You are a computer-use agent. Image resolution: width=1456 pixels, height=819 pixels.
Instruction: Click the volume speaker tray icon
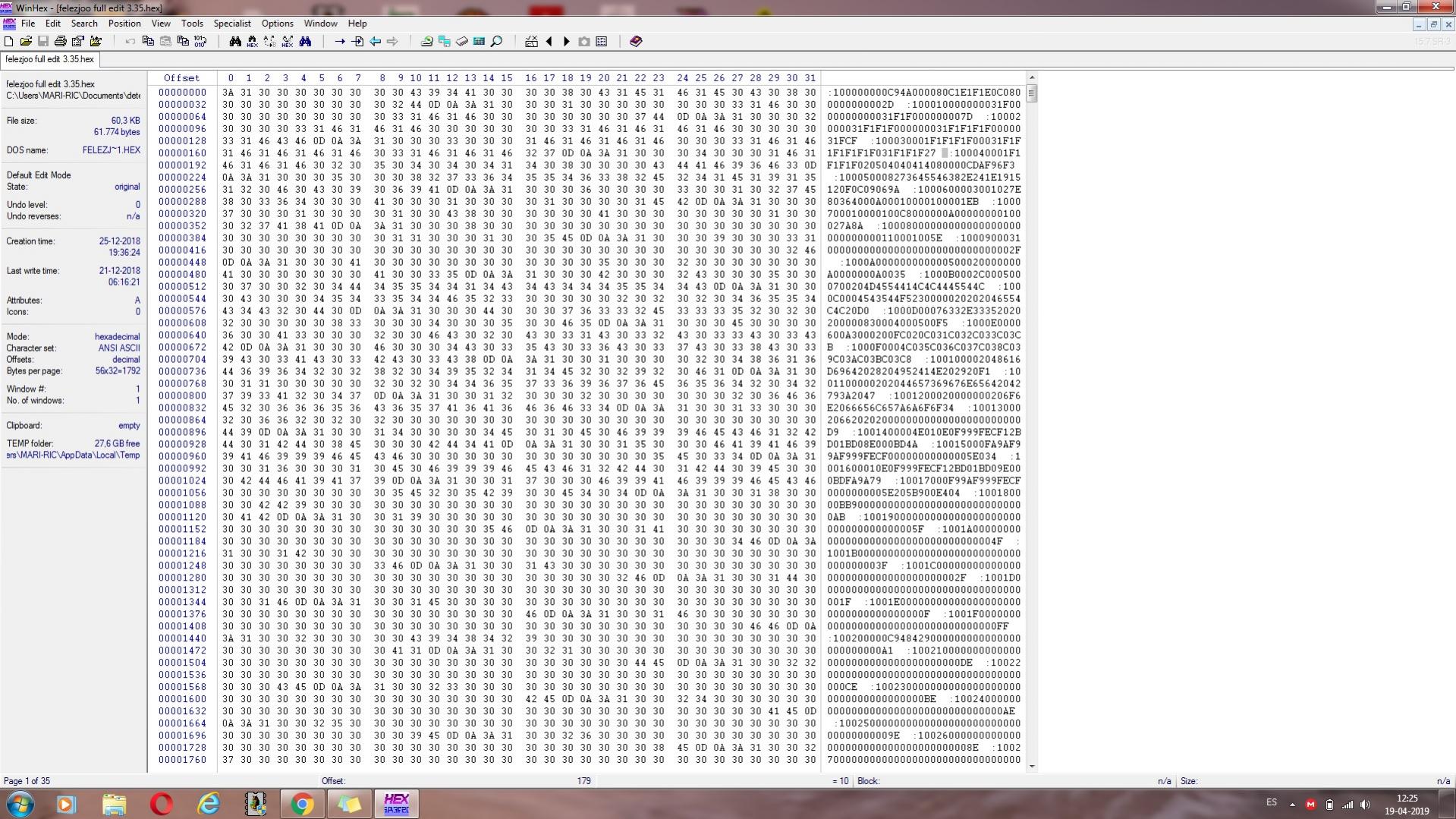(1365, 805)
